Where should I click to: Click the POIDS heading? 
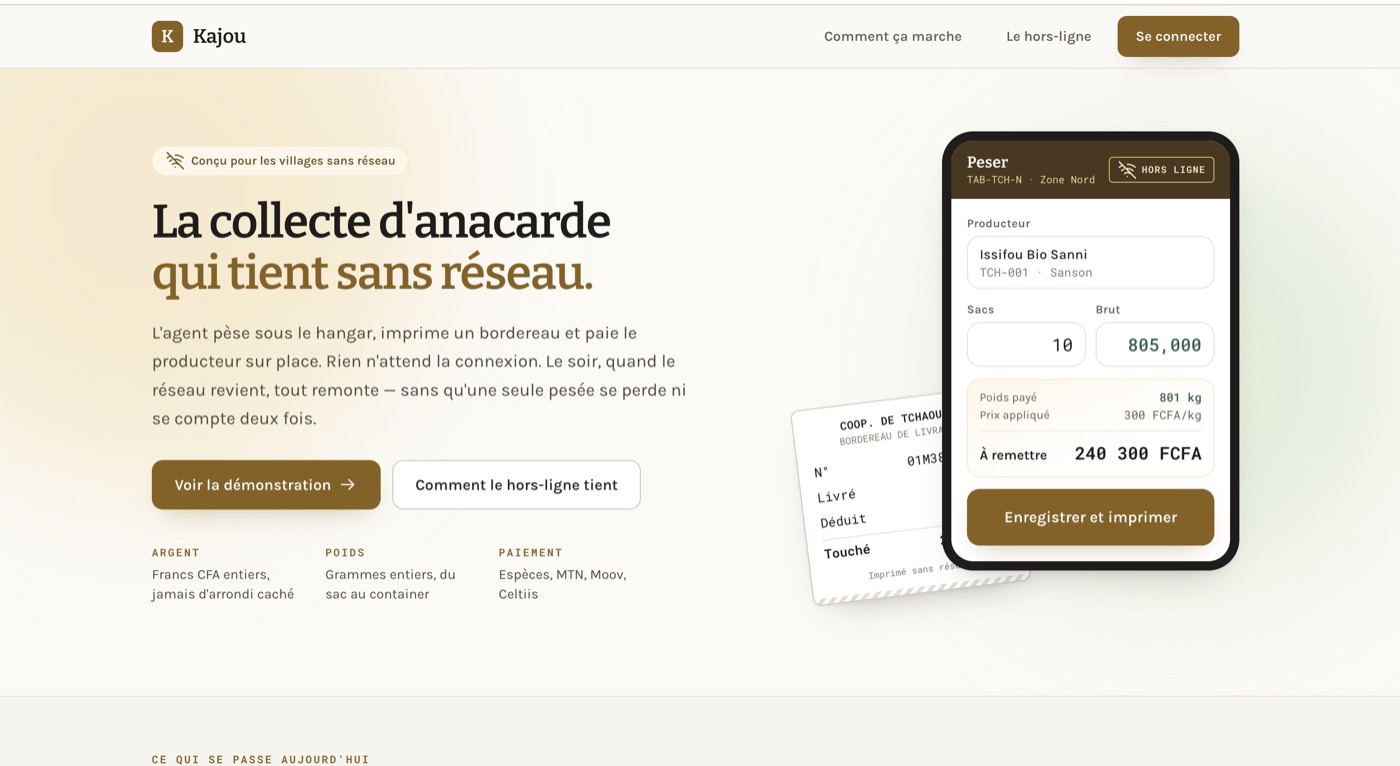pos(345,552)
